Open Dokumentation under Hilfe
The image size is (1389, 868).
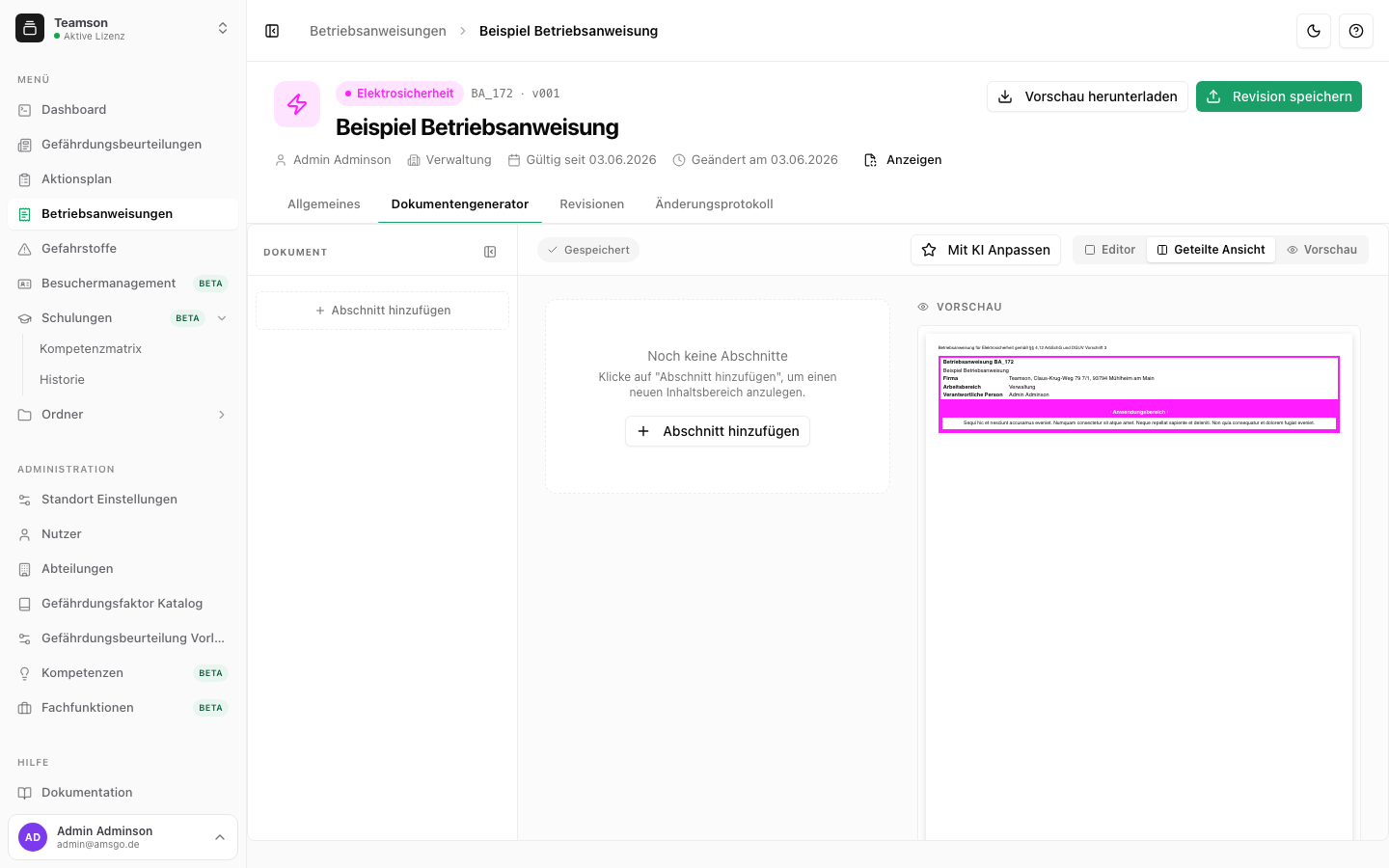pos(123,793)
